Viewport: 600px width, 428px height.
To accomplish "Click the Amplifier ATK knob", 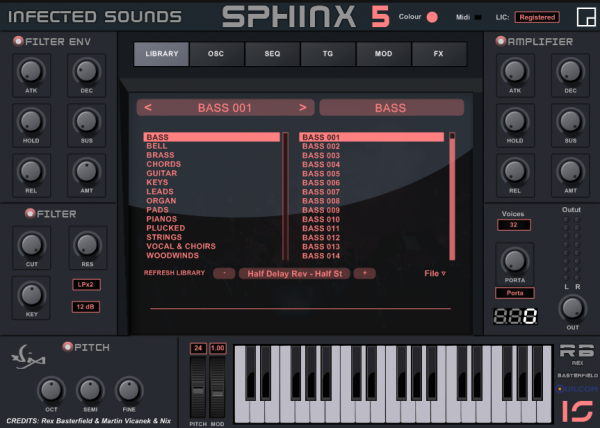I will point(515,71).
